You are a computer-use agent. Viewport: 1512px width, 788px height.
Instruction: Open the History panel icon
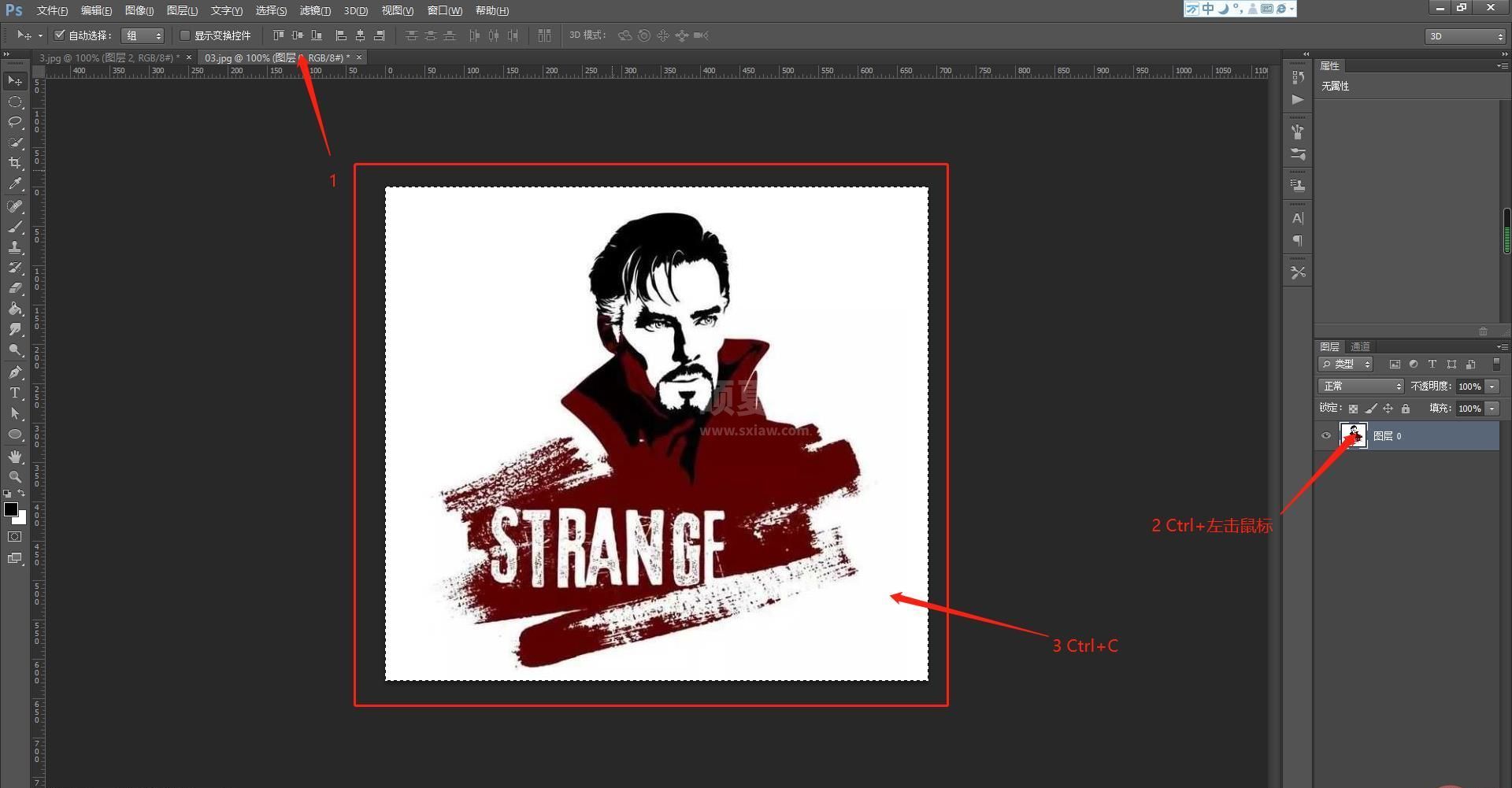click(x=1298, y=77)
